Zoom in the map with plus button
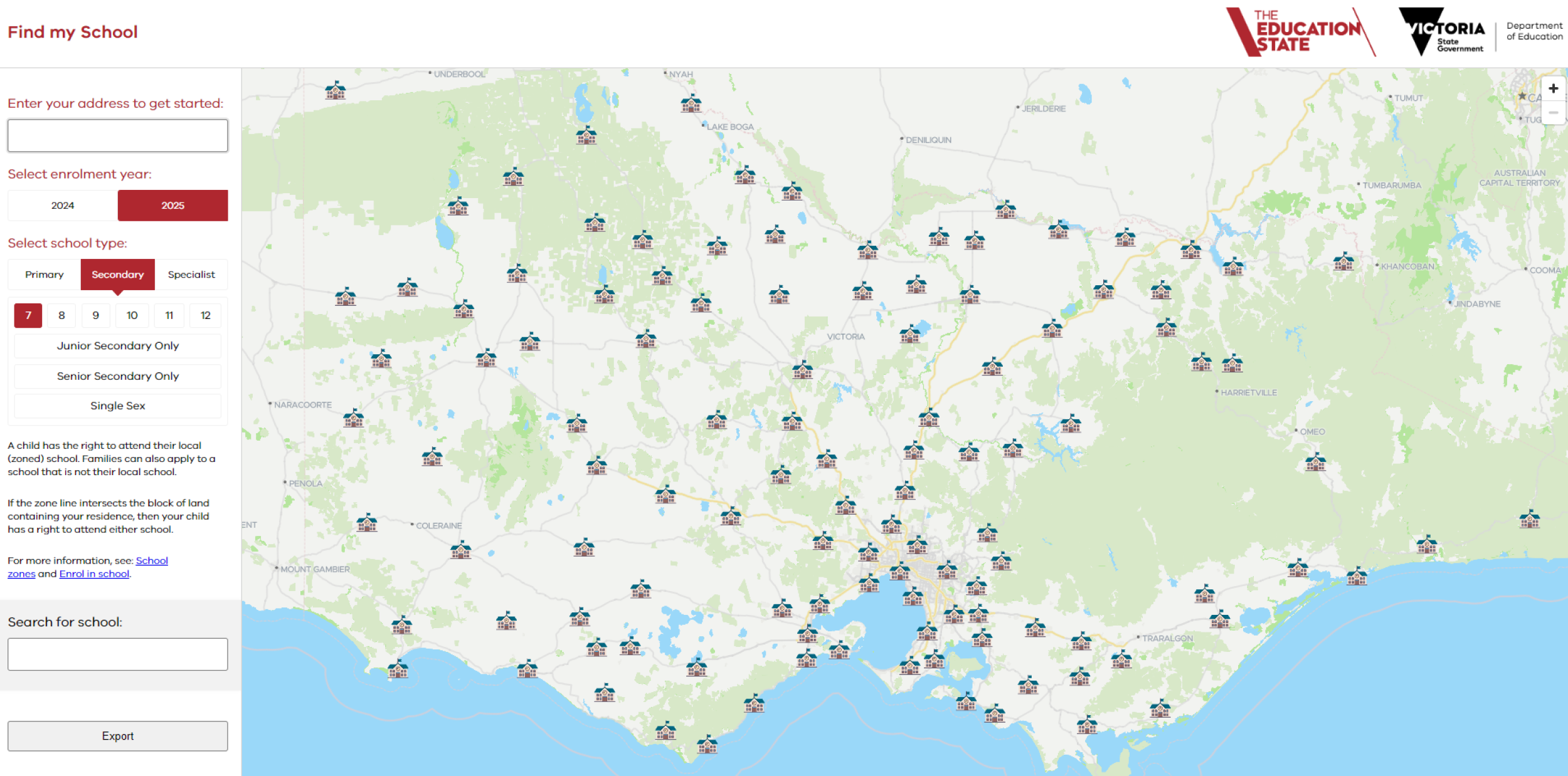This screenshot has width=1568, height=776. tap(1553, 88)
